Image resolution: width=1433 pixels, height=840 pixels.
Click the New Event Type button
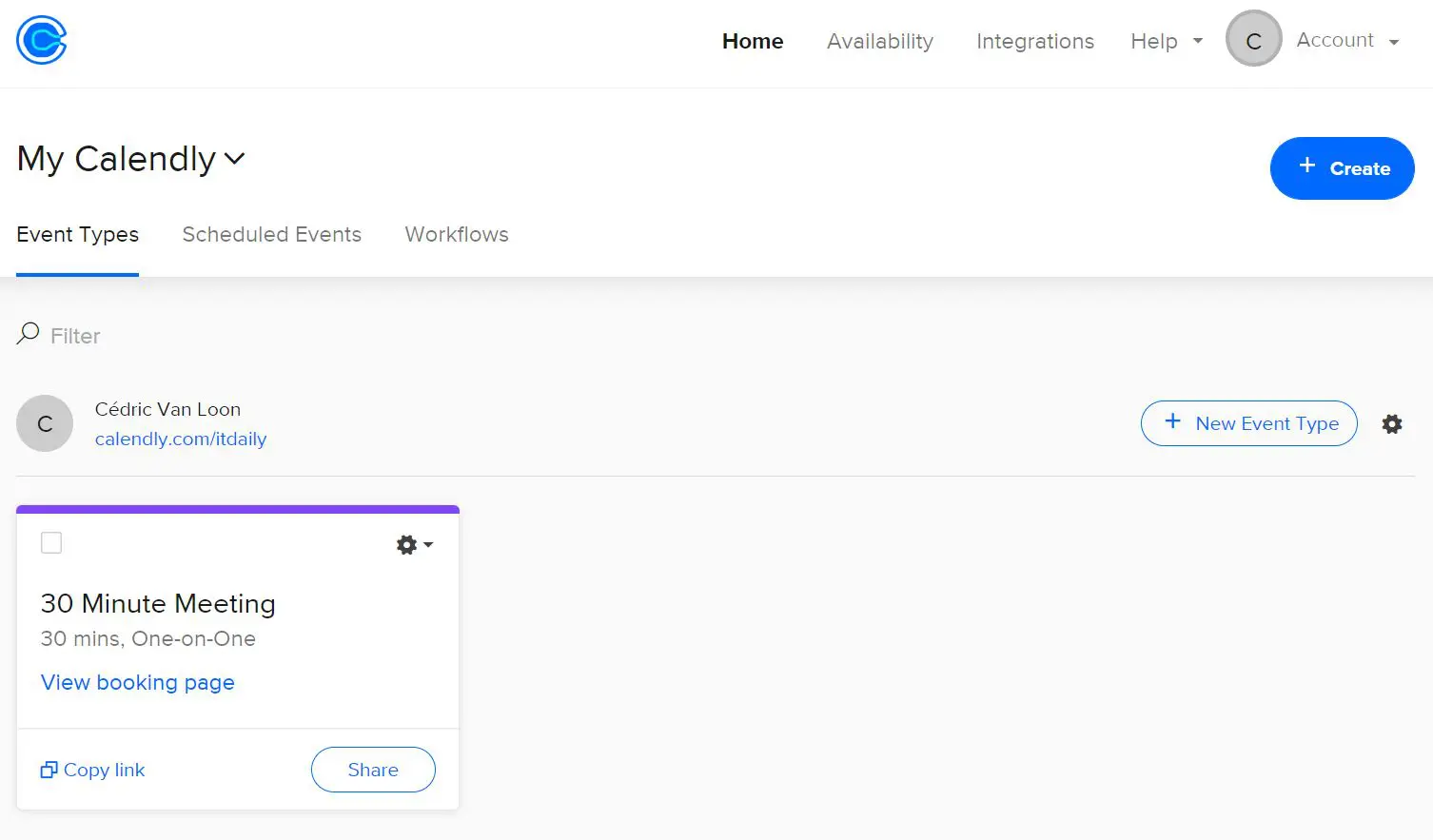point(1248,423)
